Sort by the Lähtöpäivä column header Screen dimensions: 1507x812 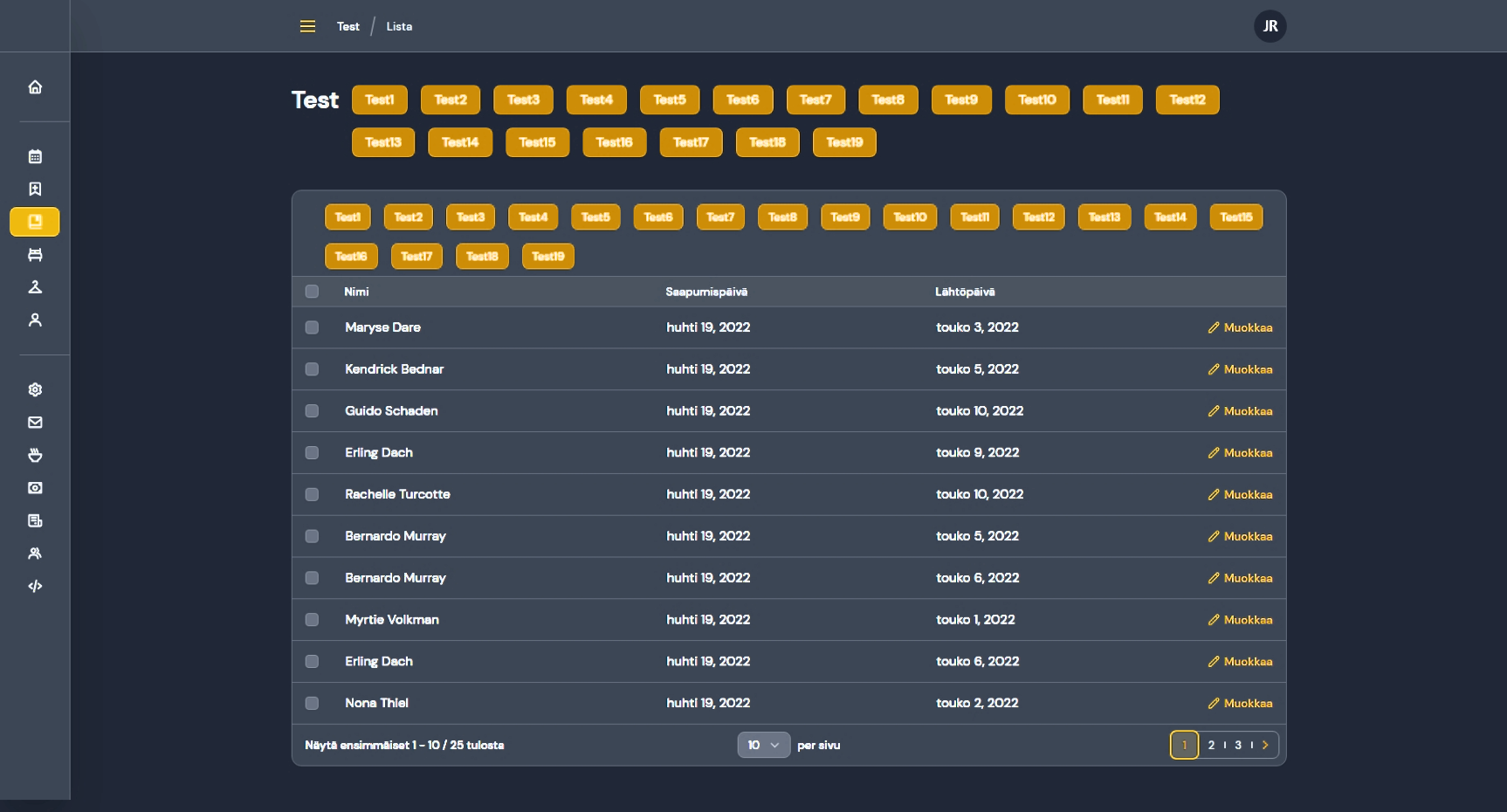coord(965,292)
